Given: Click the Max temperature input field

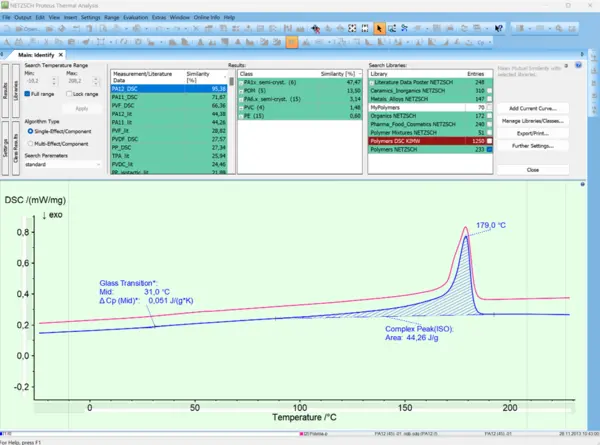Looking at the screenshot, I should pos(79,81).
